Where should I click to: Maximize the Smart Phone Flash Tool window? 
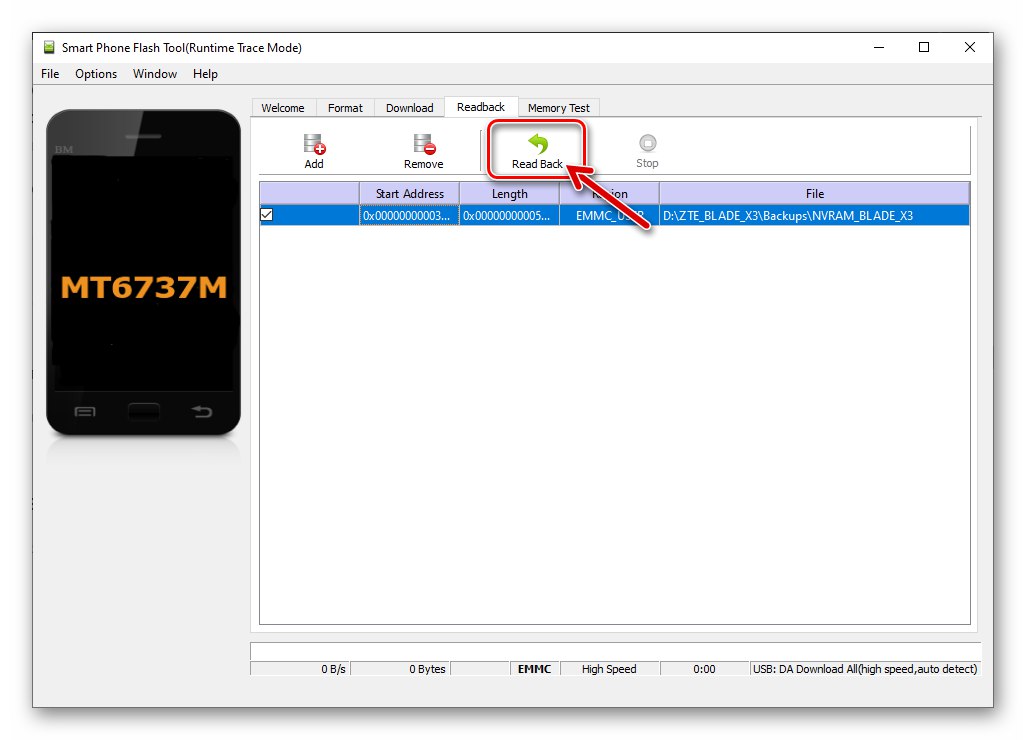tap(924, 47)
